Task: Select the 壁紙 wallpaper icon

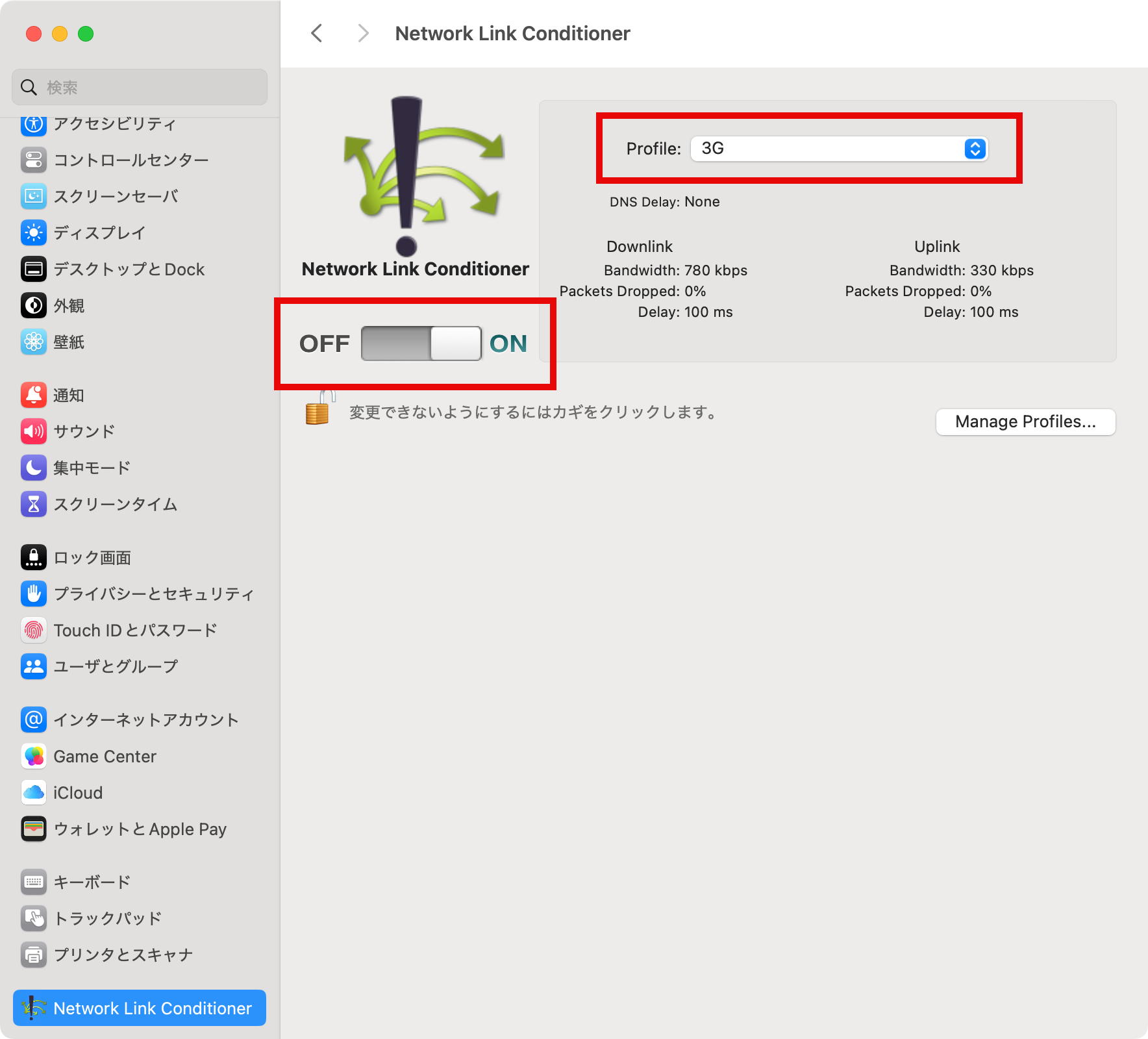Action: (34, 342)
